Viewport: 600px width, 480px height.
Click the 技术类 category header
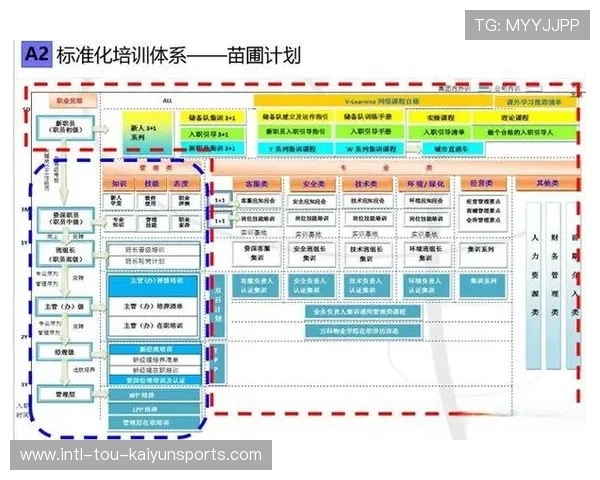point(367,184)
